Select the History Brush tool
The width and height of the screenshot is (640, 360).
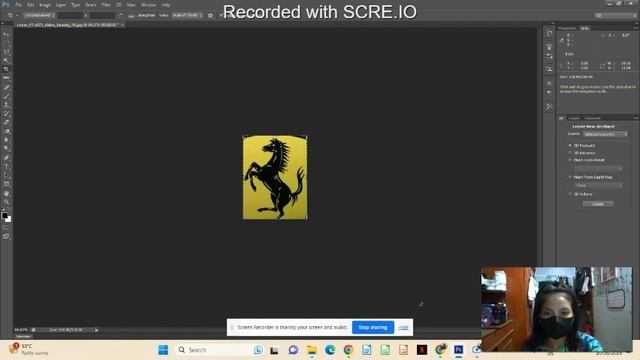[6, 114]
